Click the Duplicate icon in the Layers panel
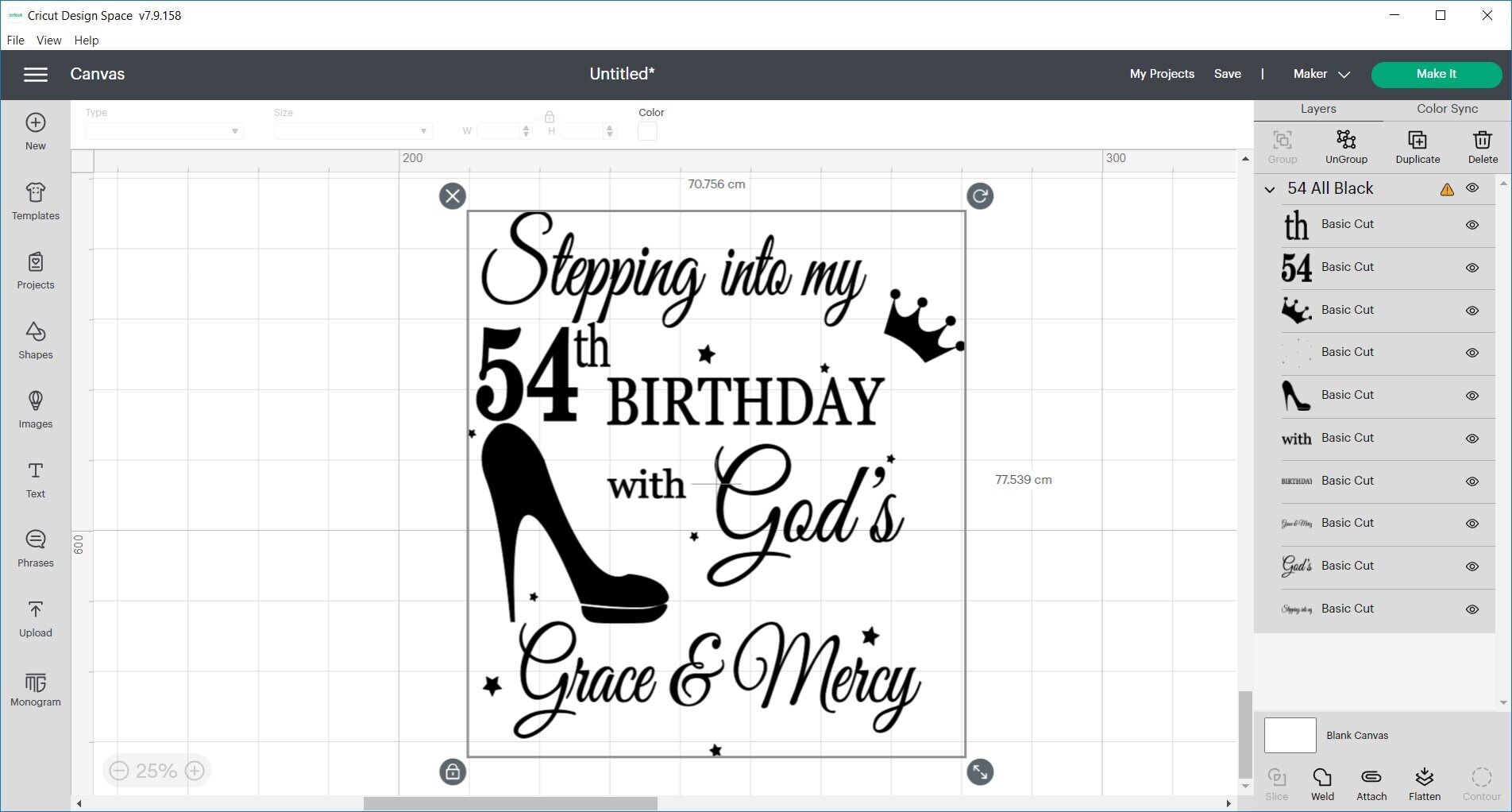 coord(1417,145)
